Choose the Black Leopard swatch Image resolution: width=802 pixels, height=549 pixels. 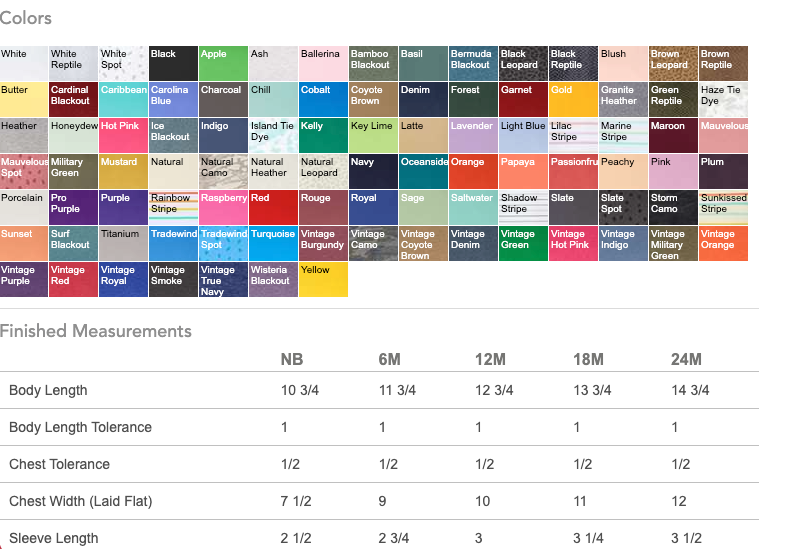click(x=524, y=63)
